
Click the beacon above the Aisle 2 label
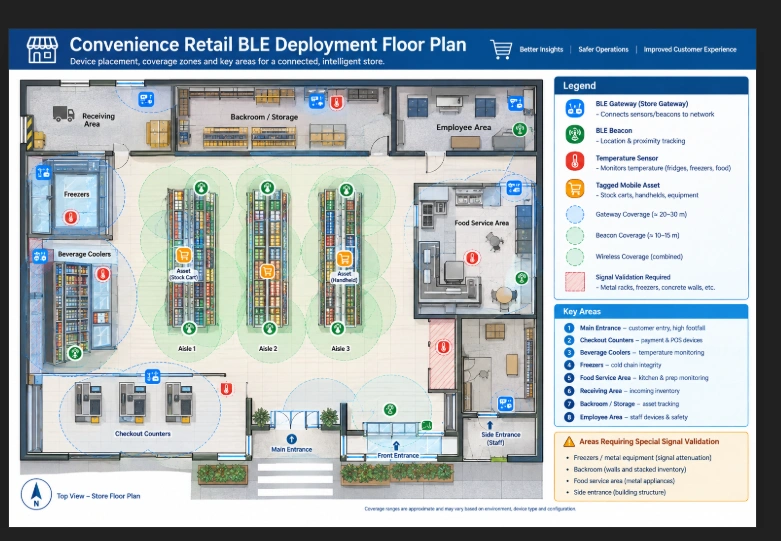(269, 328)
